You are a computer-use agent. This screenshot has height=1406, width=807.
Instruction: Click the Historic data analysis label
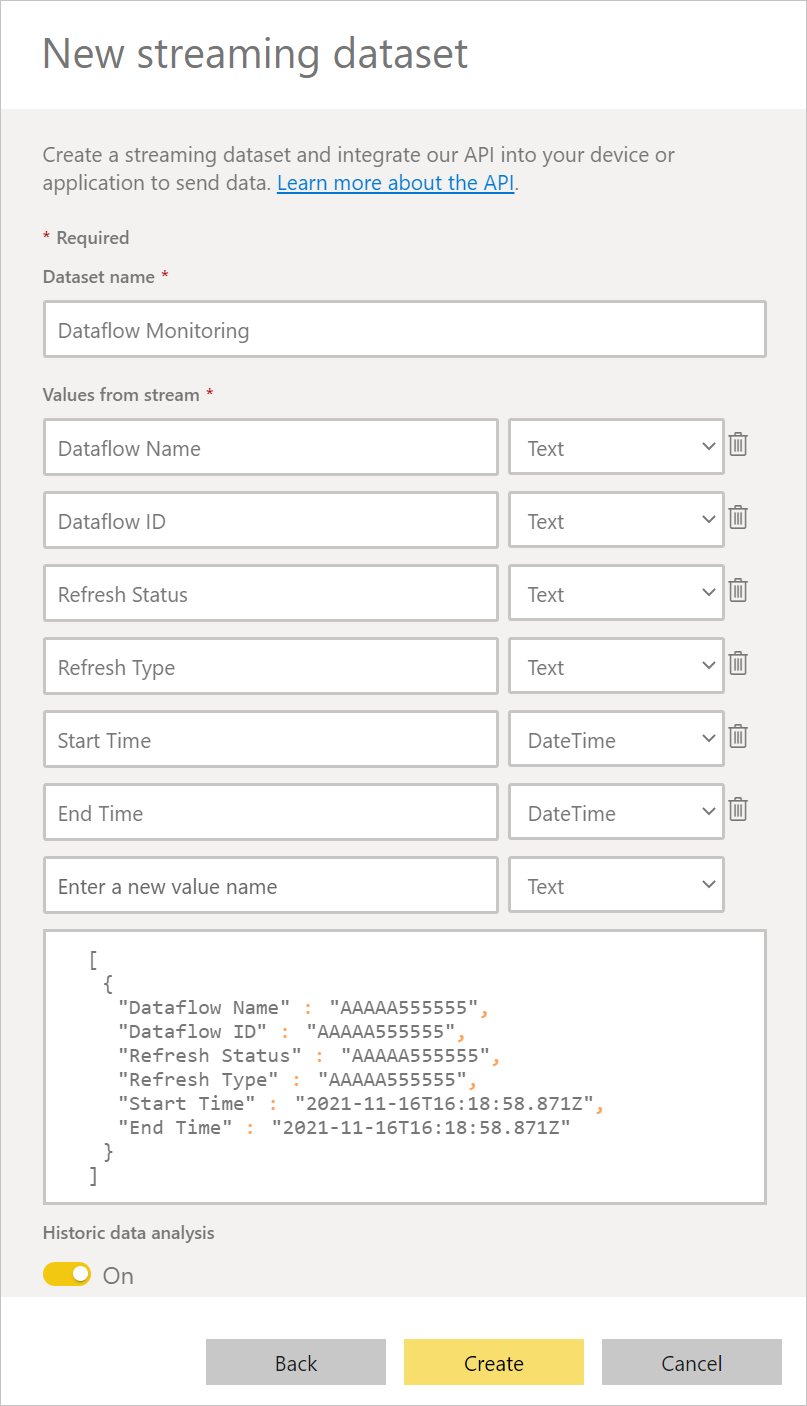pyautogui.click(x=129, y=1233)
